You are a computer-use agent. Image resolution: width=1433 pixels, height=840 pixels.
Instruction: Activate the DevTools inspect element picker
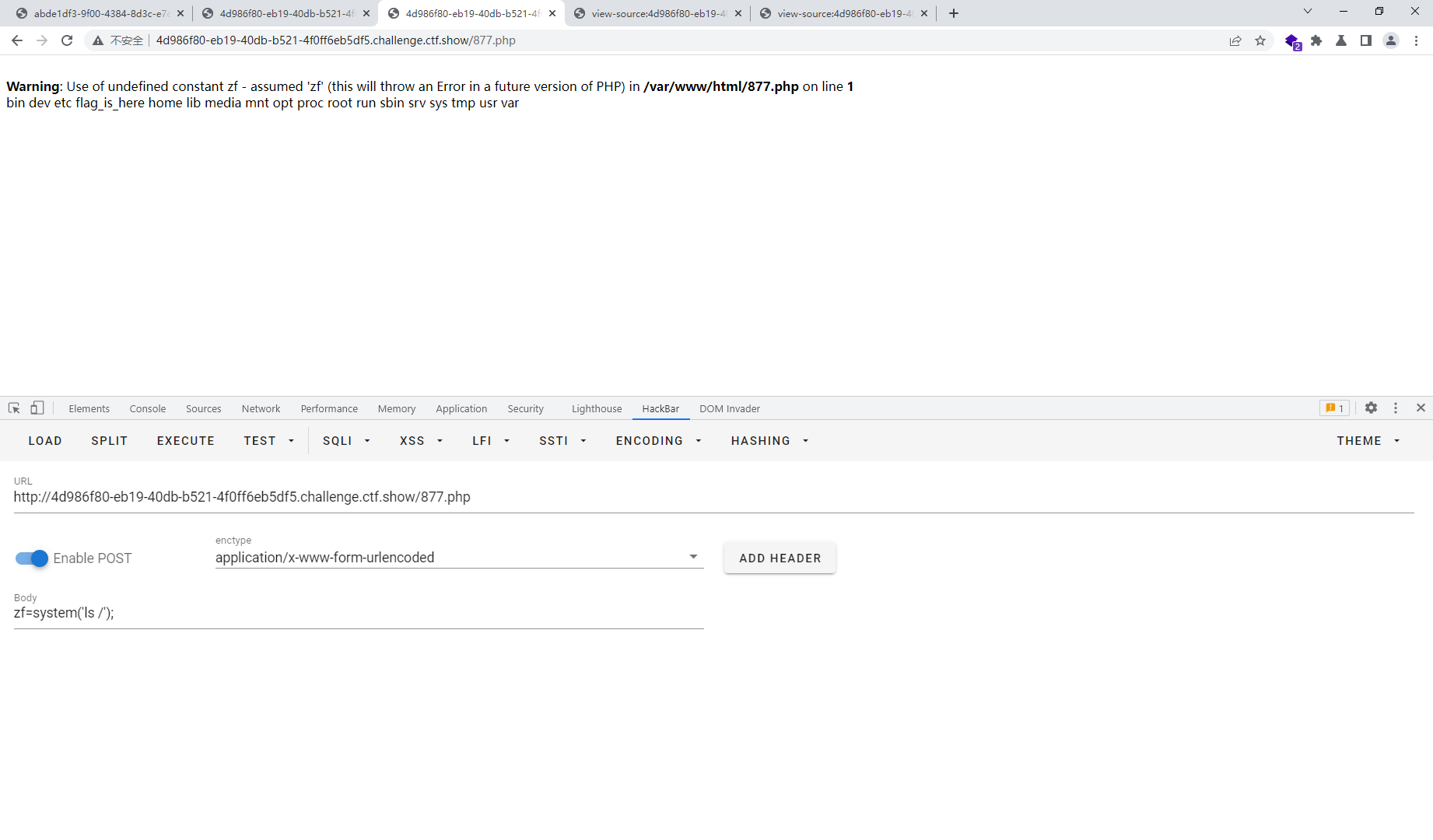coord(14,408)
